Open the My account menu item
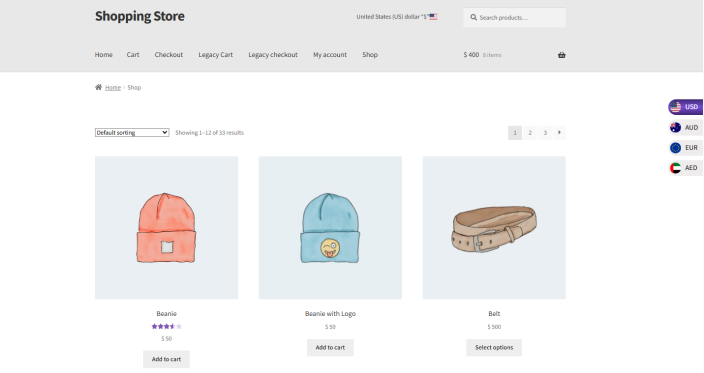Screen dimensions: 704x373 [330, 55]
